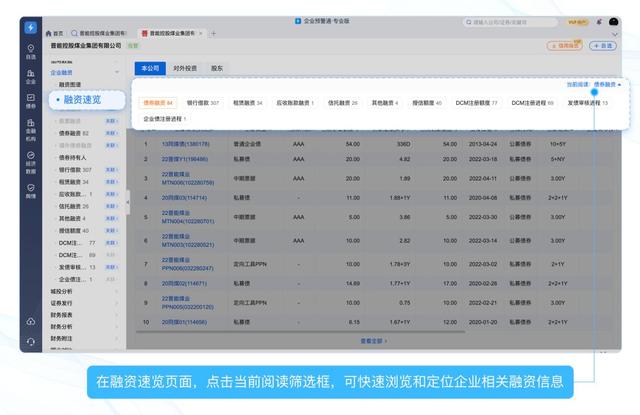Click 关联 tag beside 银行借款 307
Viewport: 640px width, 415px height.
[111, 169]
